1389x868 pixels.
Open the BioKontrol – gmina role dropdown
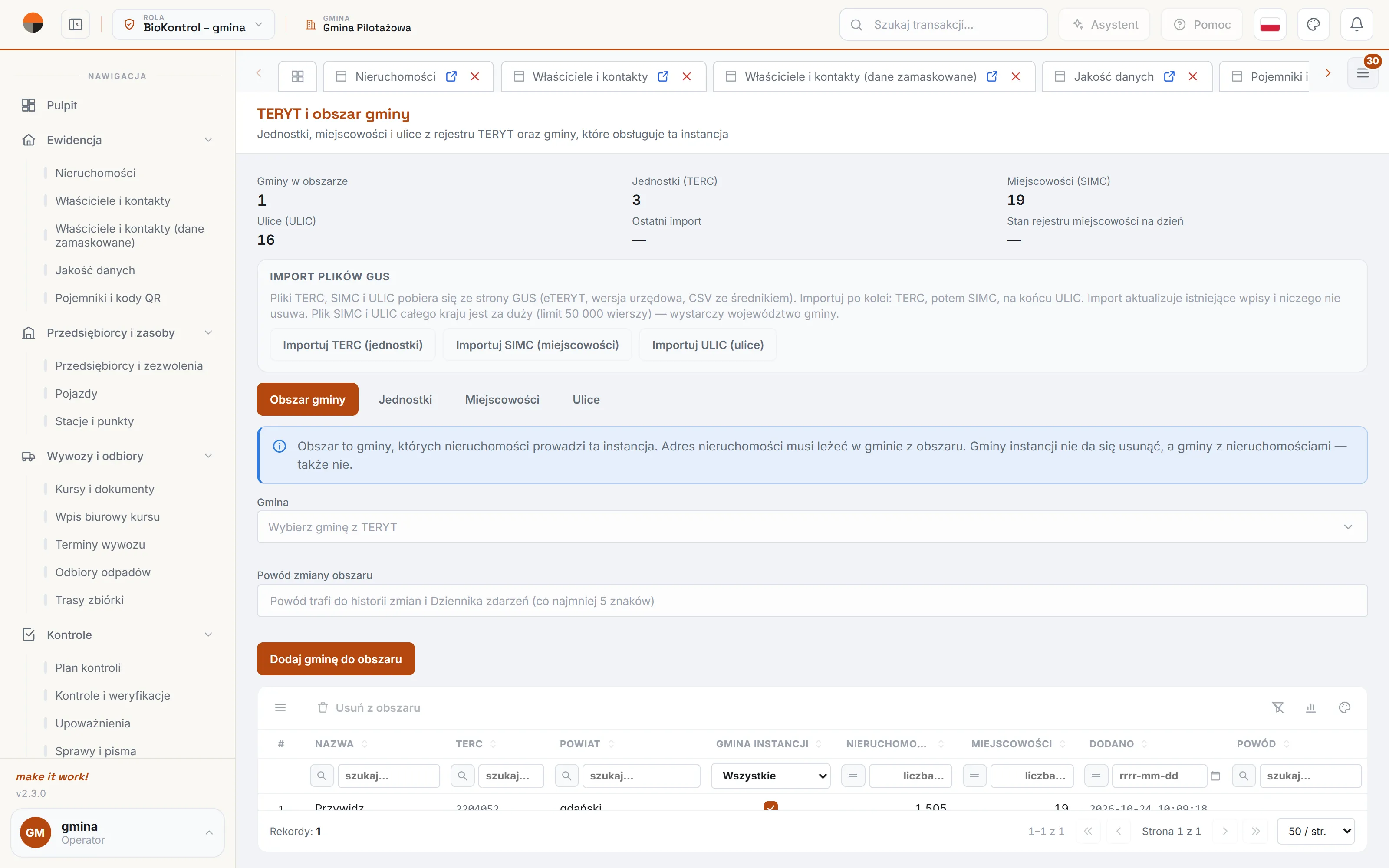pyautogui.click(x=194, y=25)
